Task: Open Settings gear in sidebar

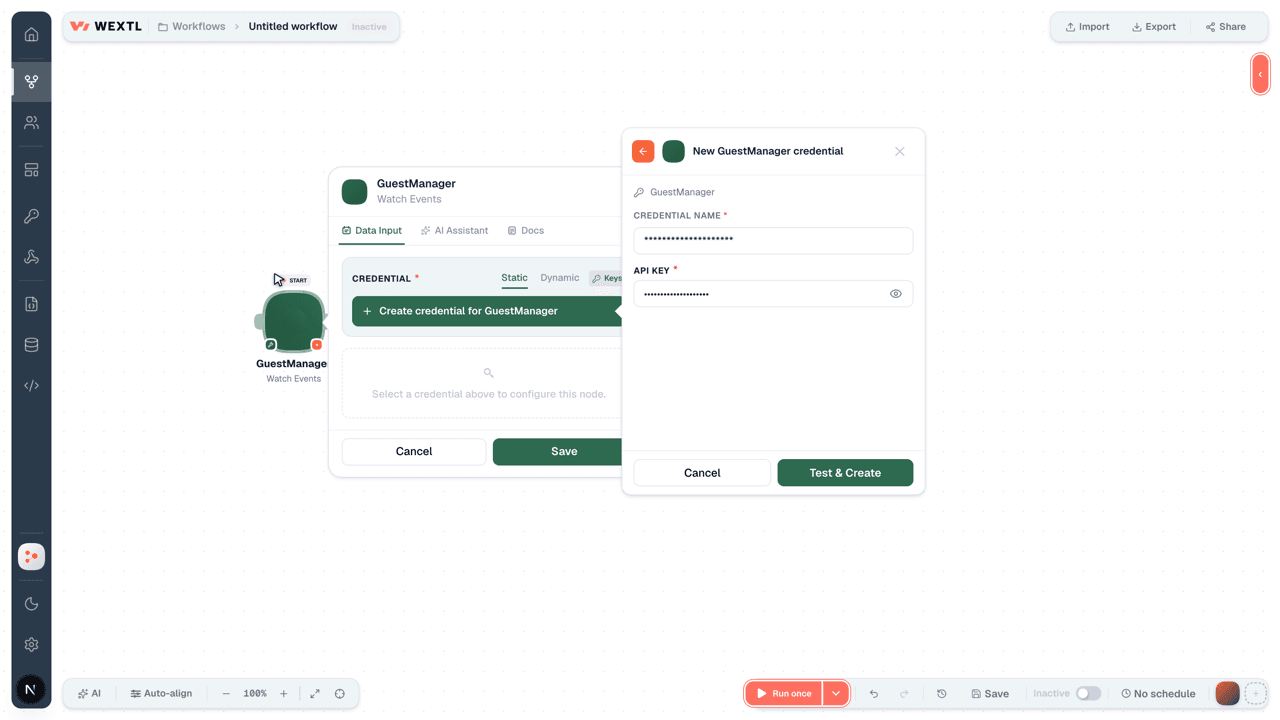Action: (x=31, y=645)
